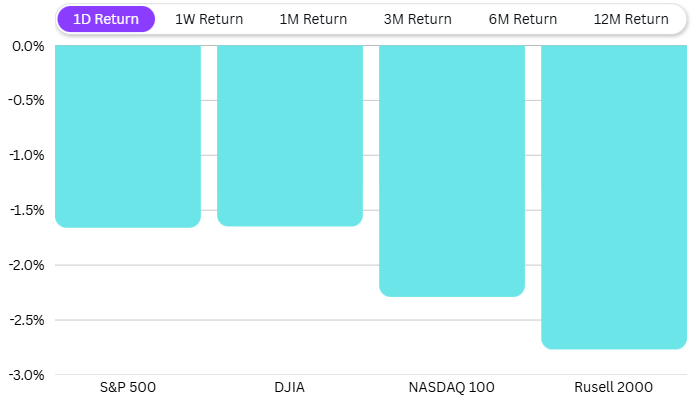Open the 1M Return tab
The width and height of the screenshot is (697, 402).
[x=313, y=19]
